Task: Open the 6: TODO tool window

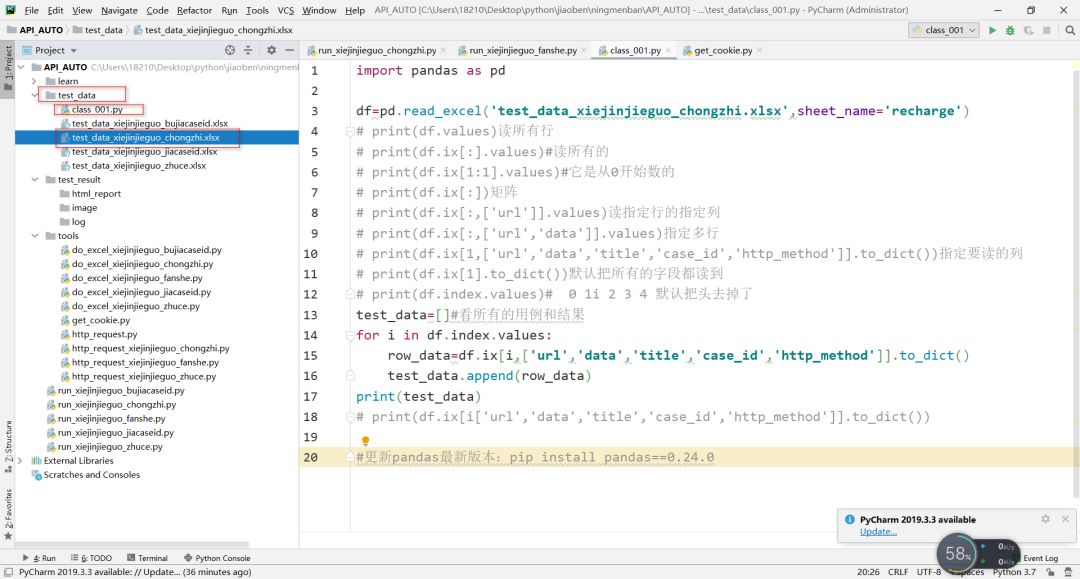Action: [x=91, y=558]
